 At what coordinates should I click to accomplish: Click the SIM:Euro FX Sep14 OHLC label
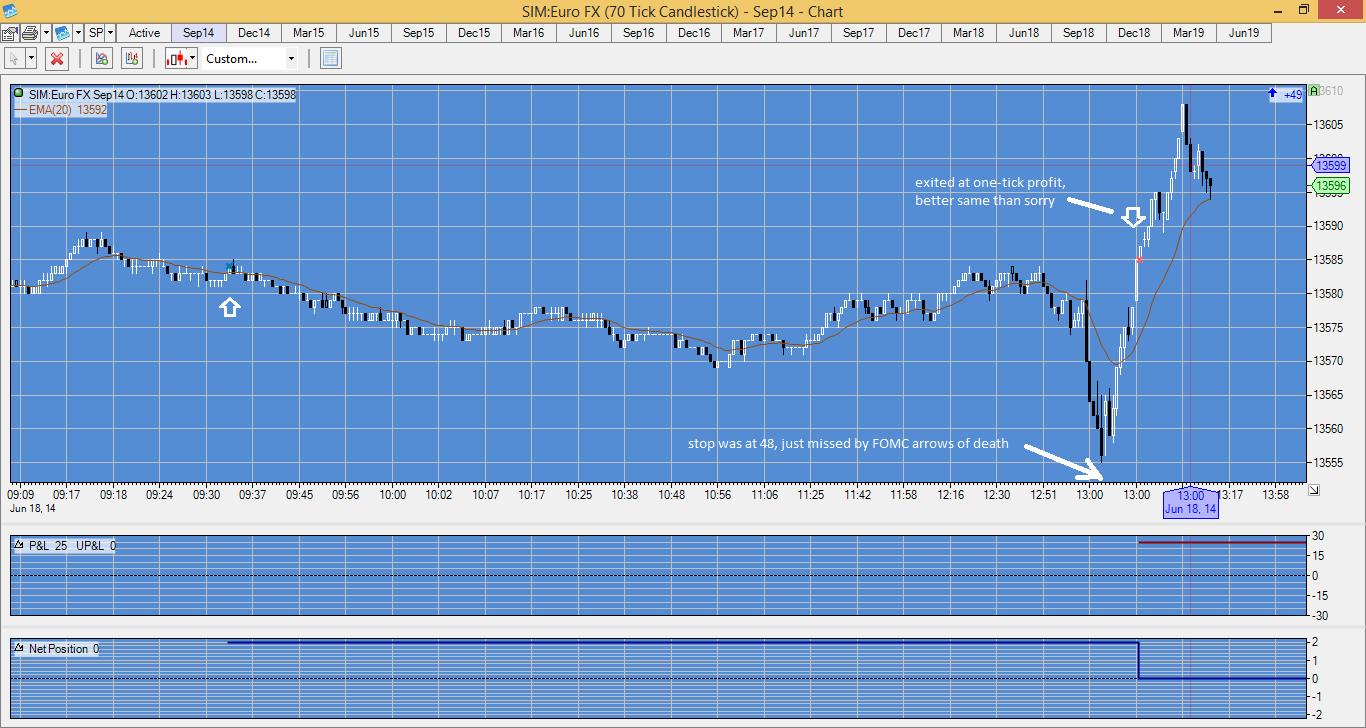tap(162, 94)
